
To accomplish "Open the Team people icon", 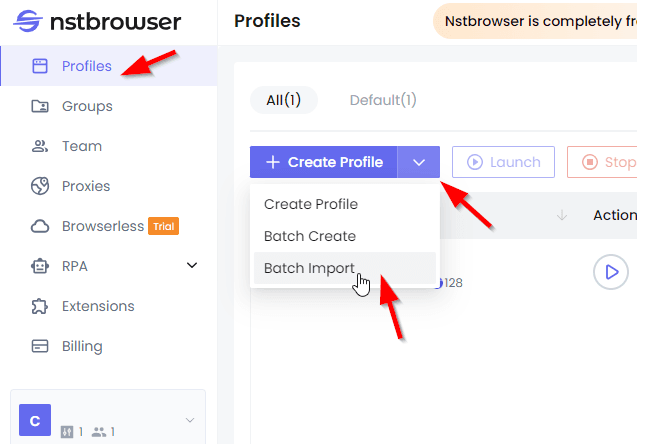I will tap(40, 146).
